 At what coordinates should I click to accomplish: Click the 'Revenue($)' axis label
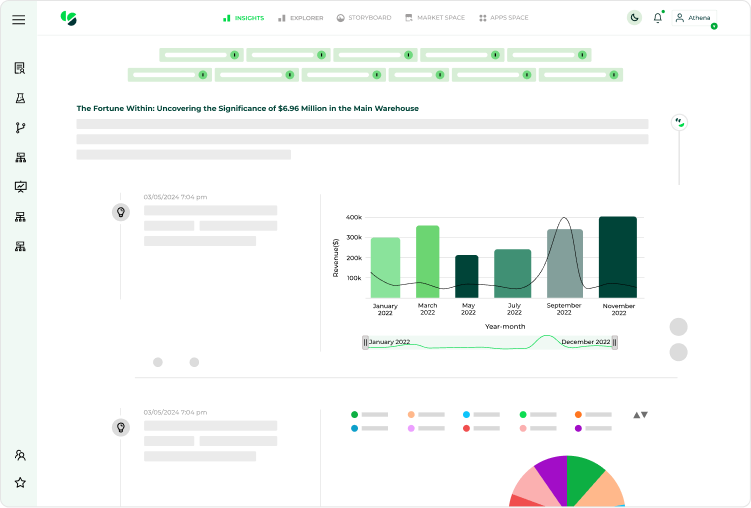[336, 258]
